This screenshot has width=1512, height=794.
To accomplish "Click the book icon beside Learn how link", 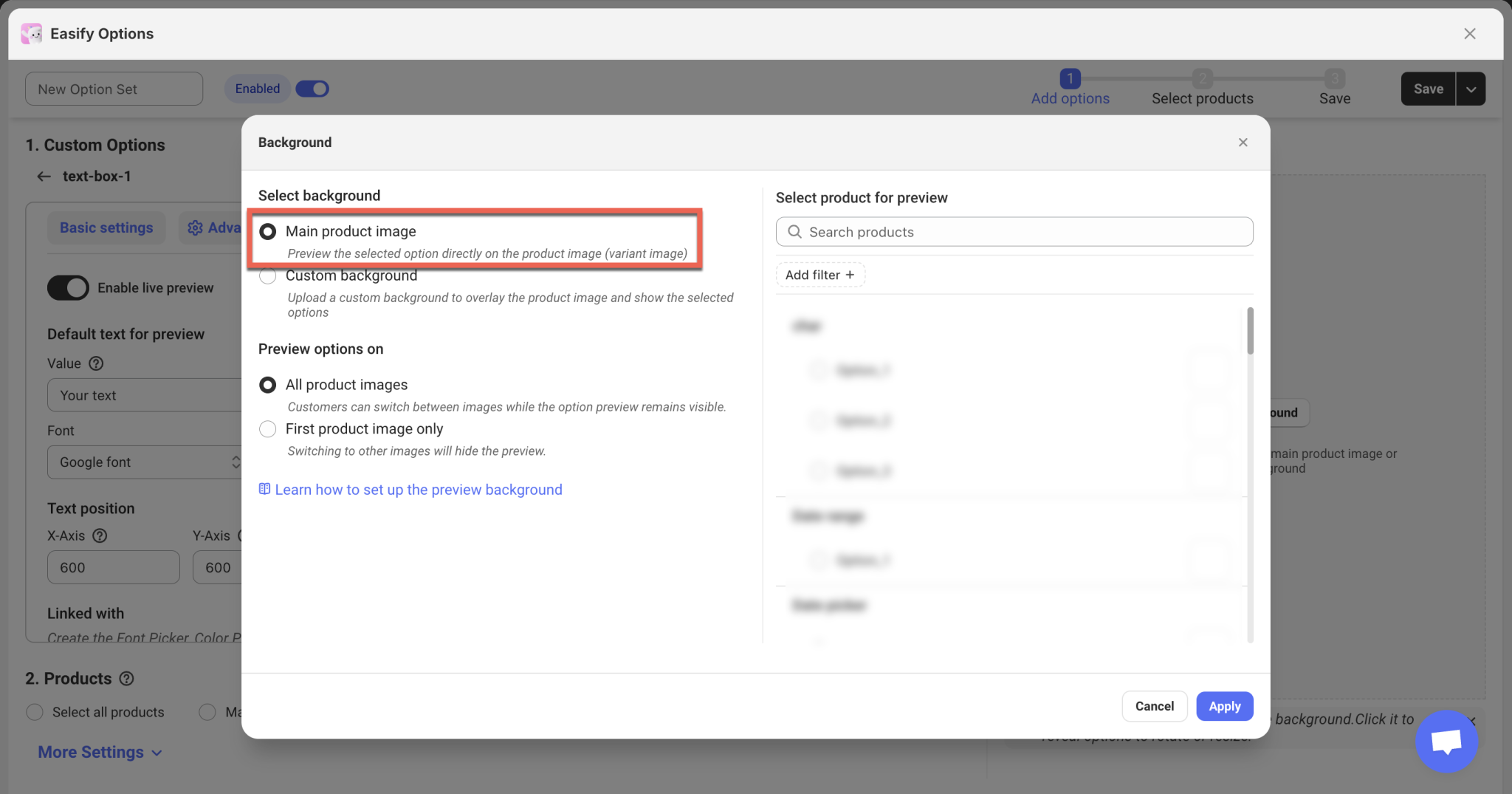I will tap(264, 489).
